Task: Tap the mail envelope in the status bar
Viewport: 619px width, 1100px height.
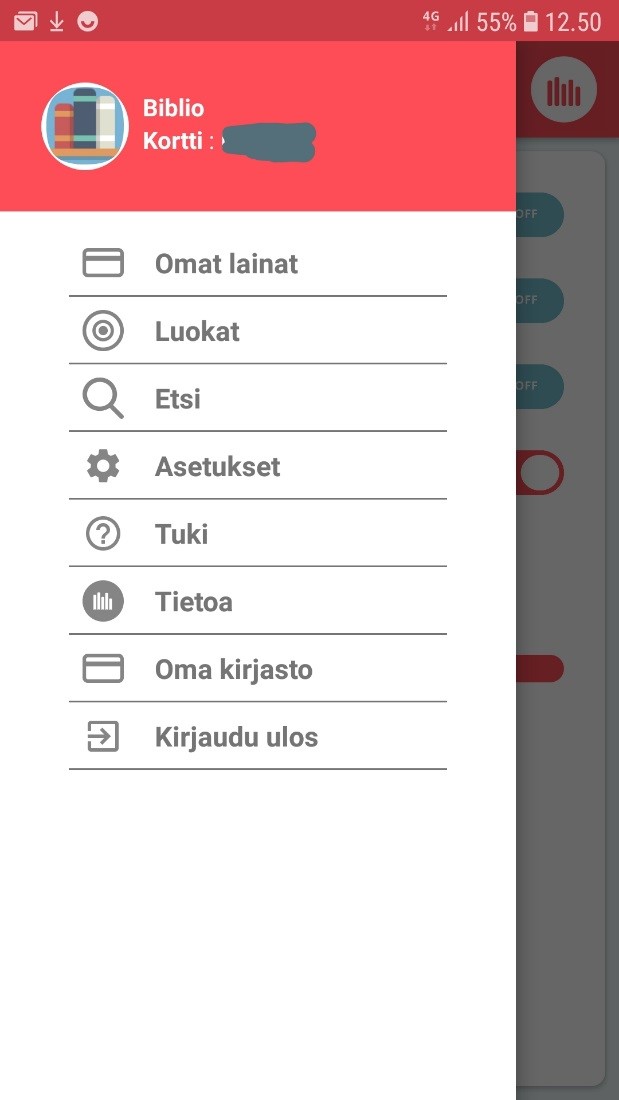Action: [25, 21]
